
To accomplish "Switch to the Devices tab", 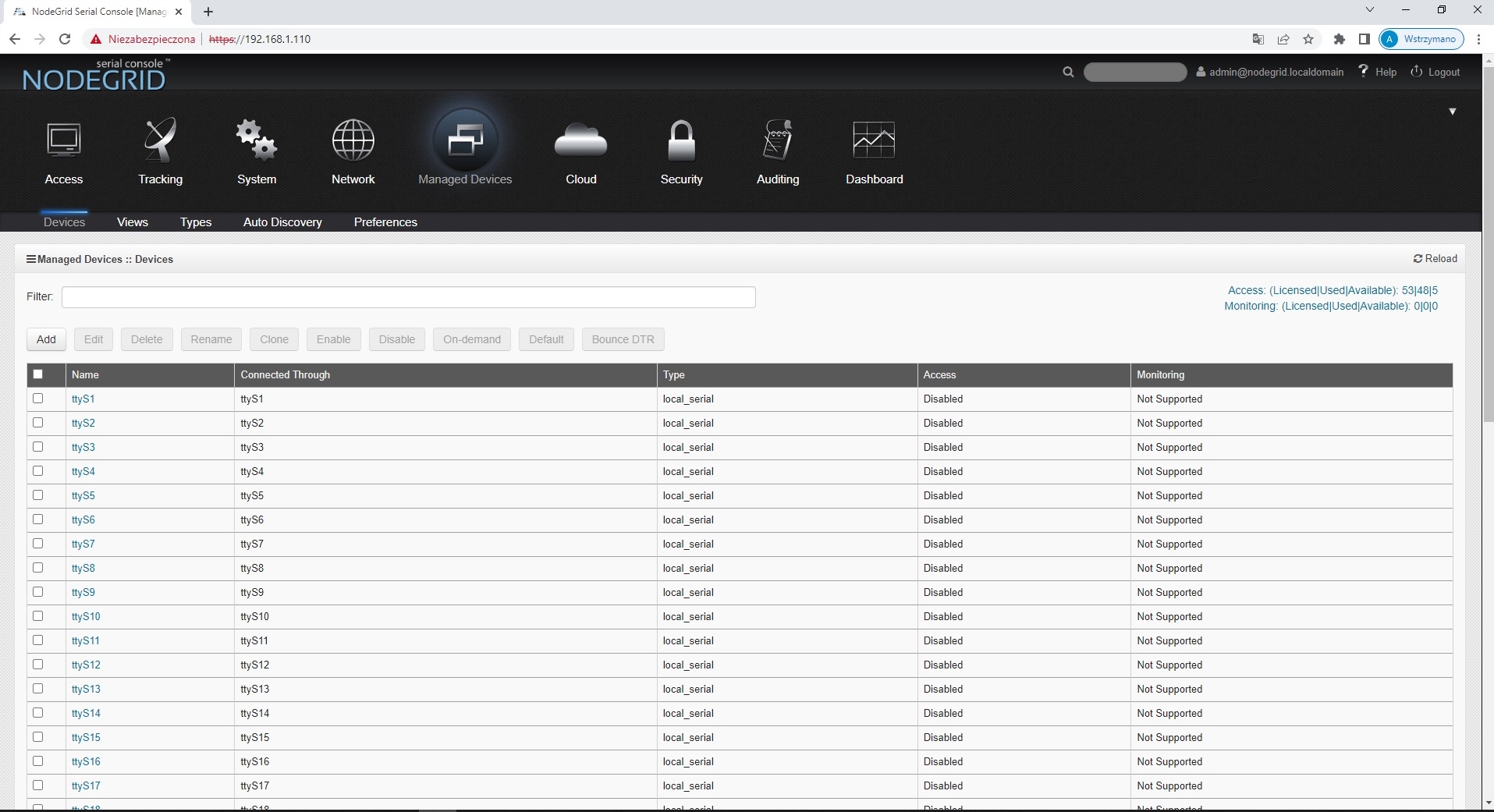I will 64,222.
